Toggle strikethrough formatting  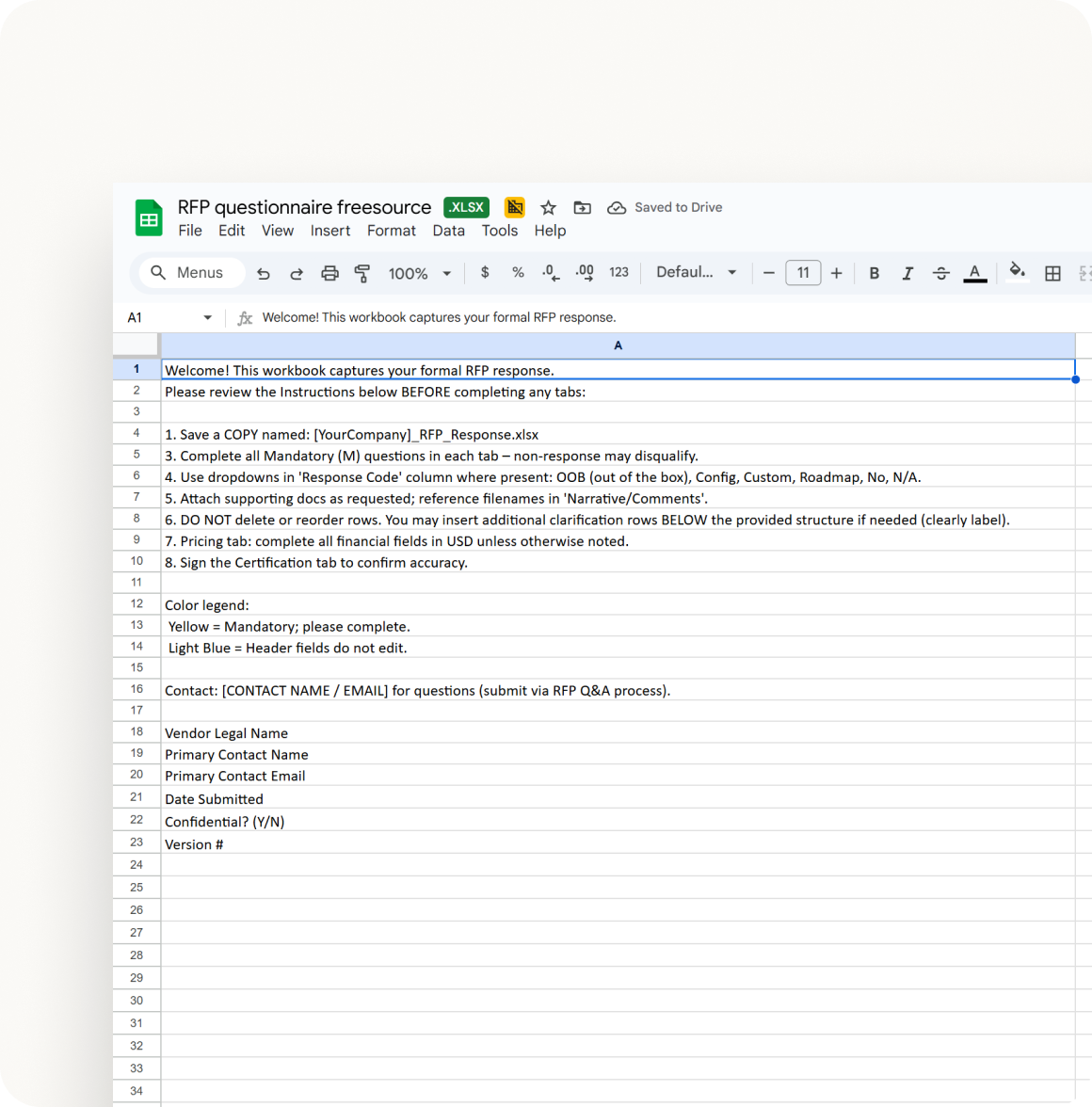941,273
